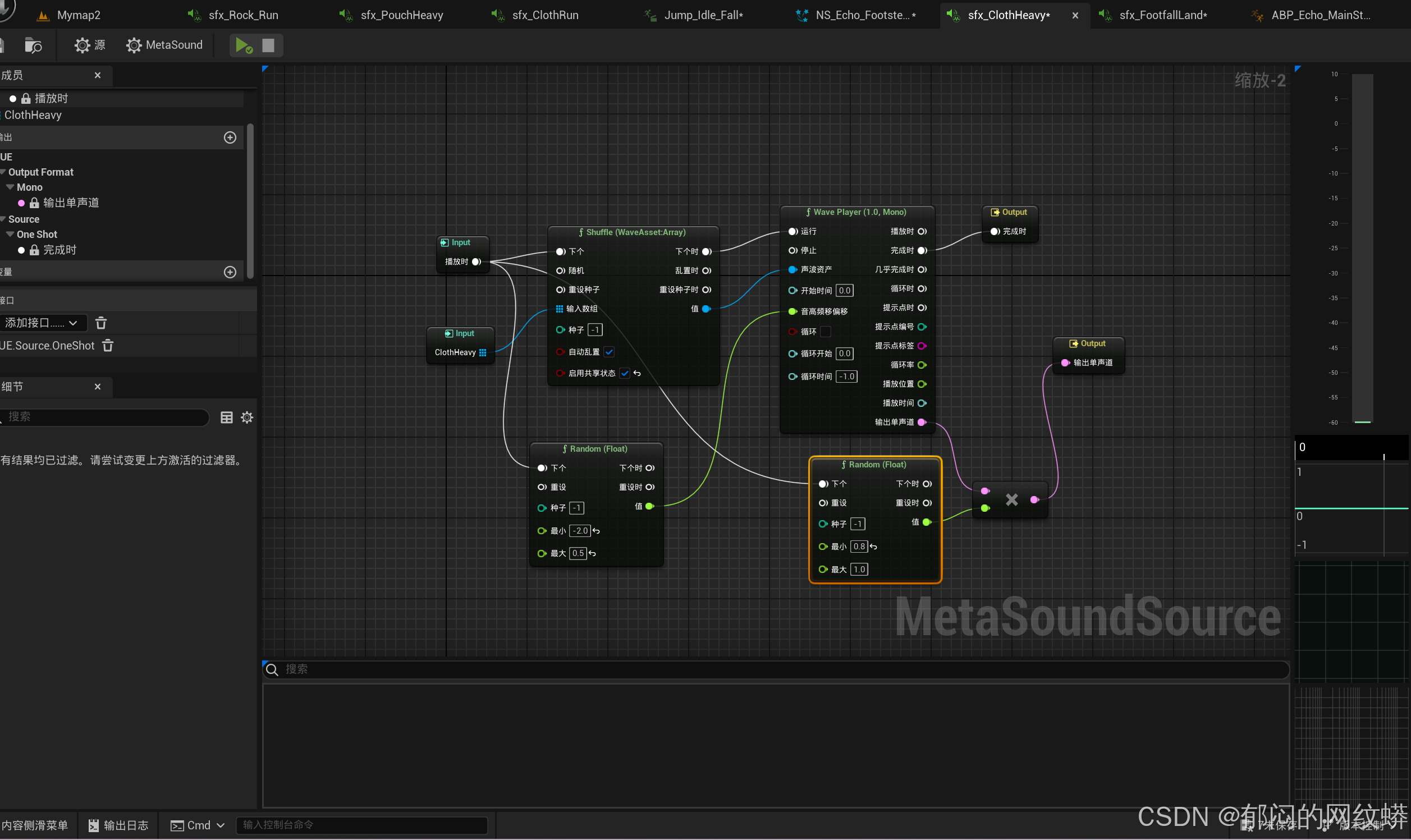Screen dimensions: 1411x840
Task: Switch Details to property matrix table icon
Action: pos(226,417)
